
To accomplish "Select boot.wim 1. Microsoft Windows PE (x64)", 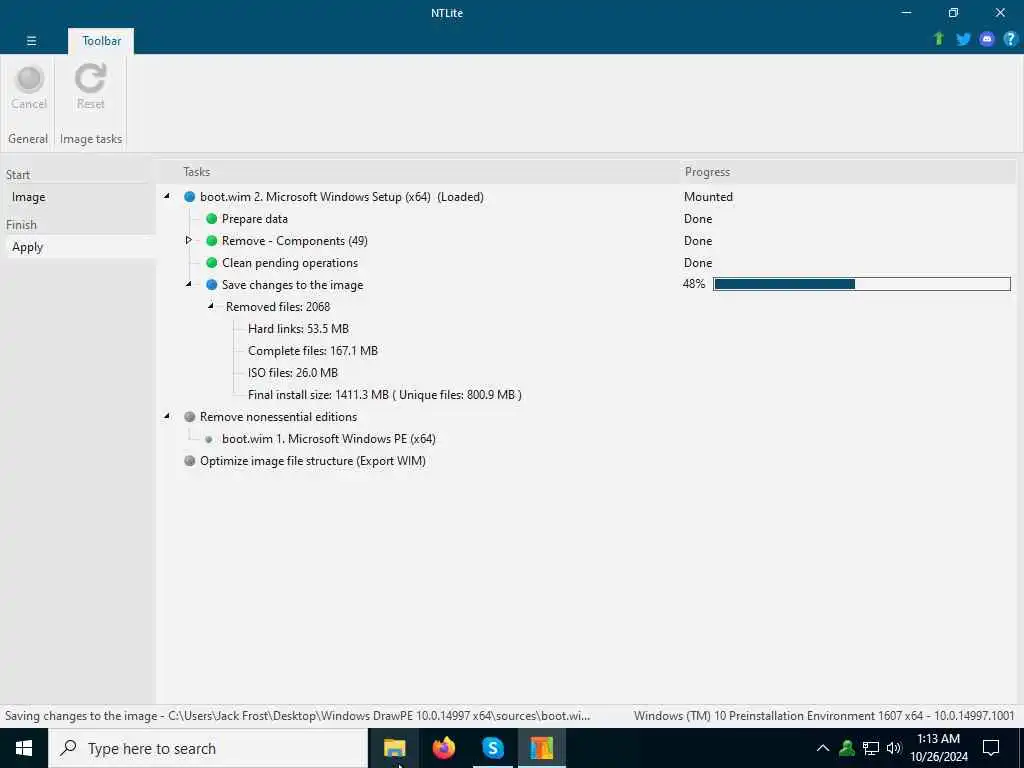I will 328,439.
